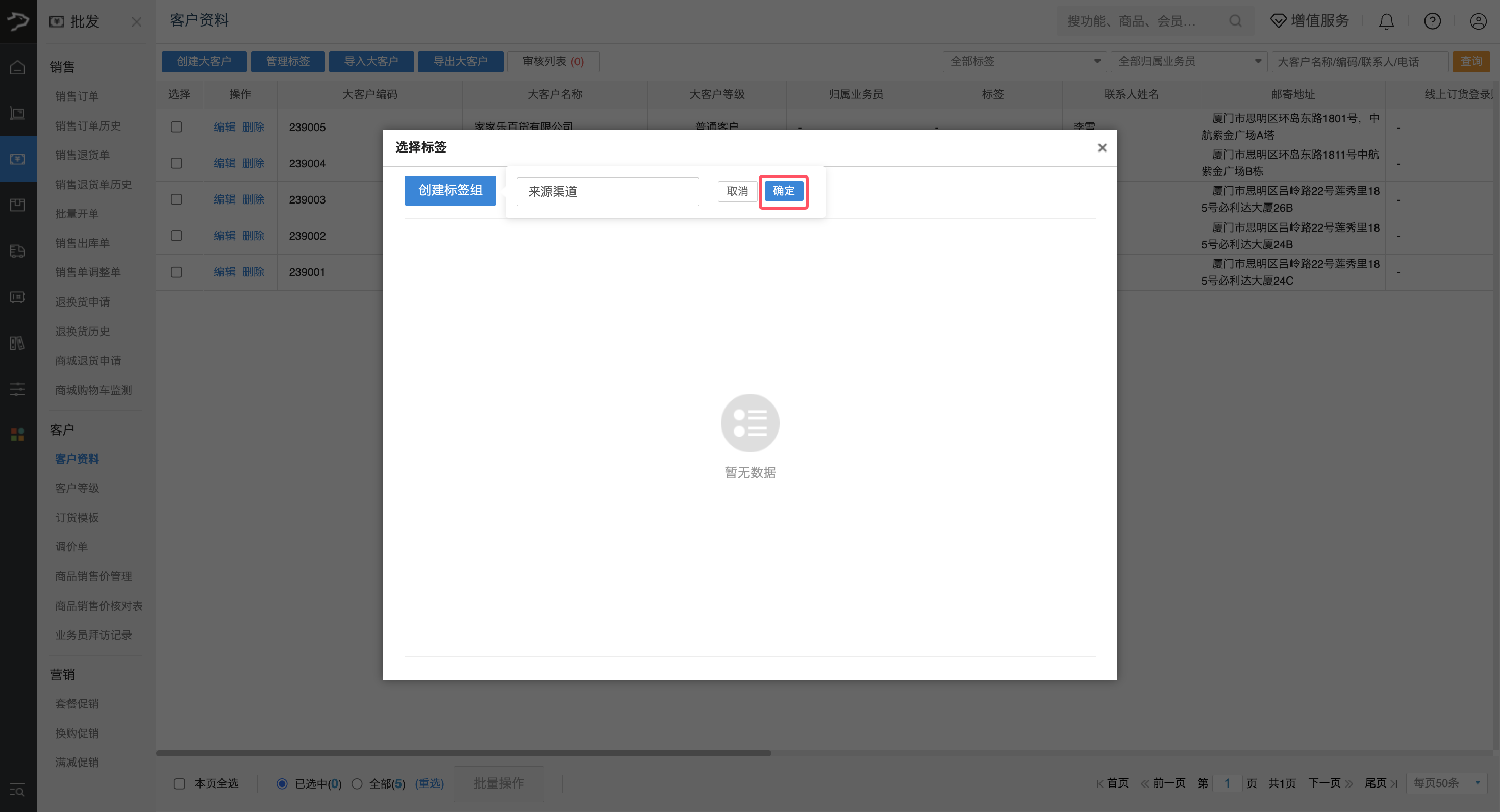Open the 每页50条 page size dropdown
Screen dimensions: 1500x812
[x=1446, y=783]
